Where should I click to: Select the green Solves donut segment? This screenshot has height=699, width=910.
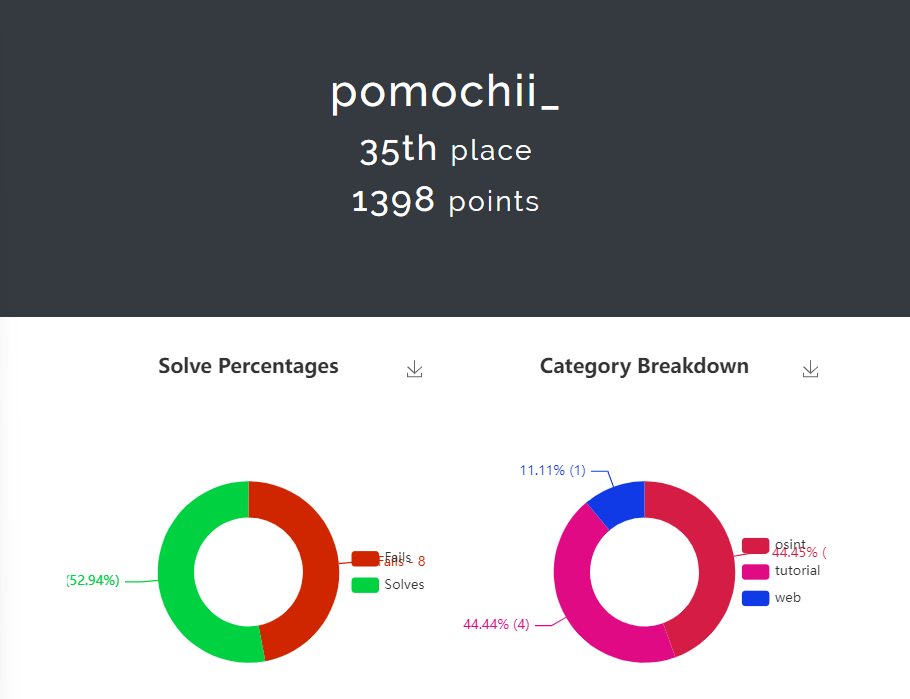(x=178, y=572)
